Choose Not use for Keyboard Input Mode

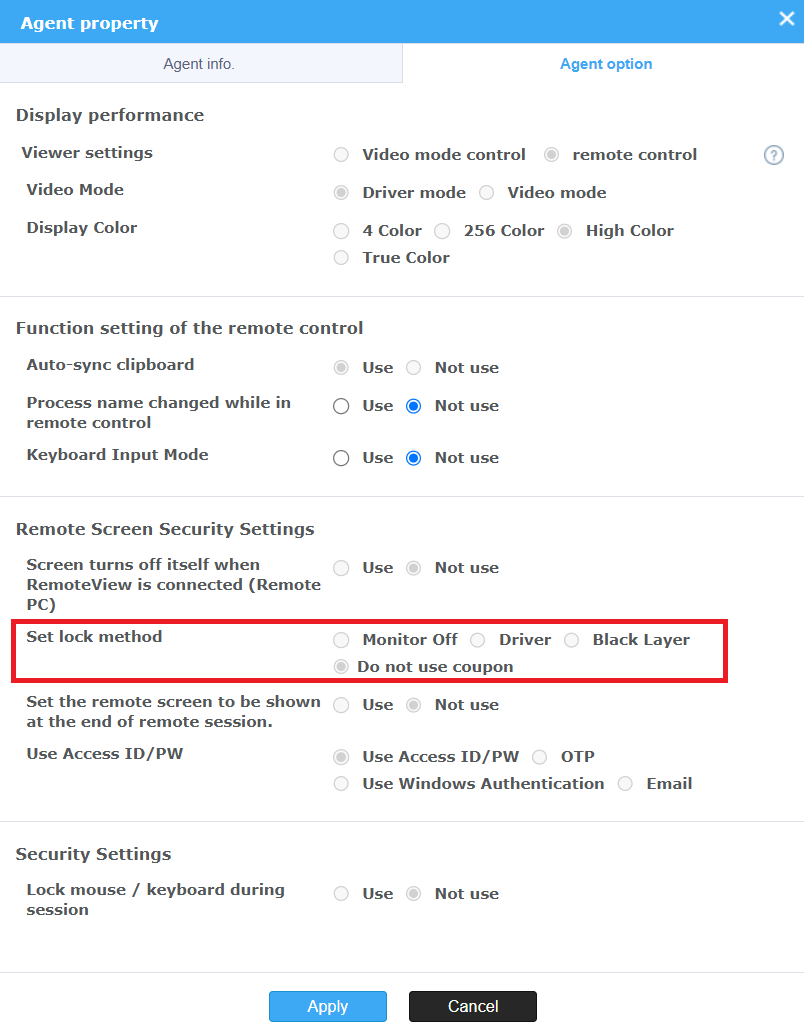click(x=413, y=458)
